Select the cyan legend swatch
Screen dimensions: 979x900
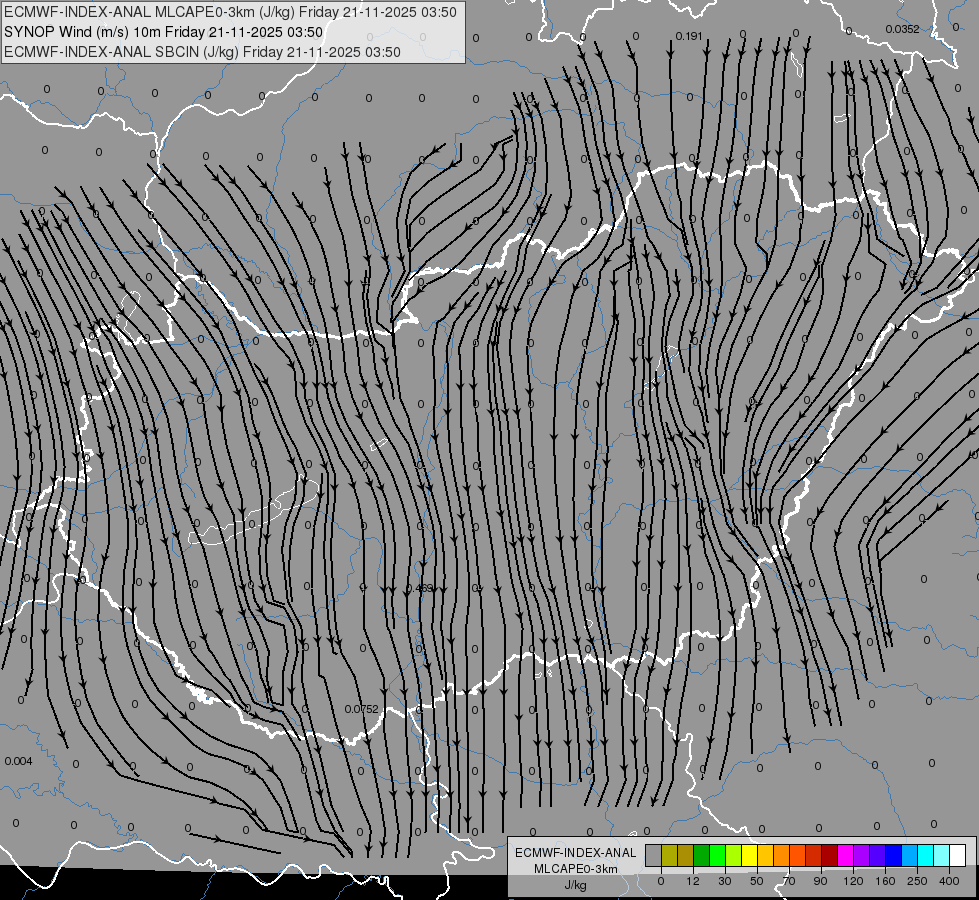[x=926, y=855]
